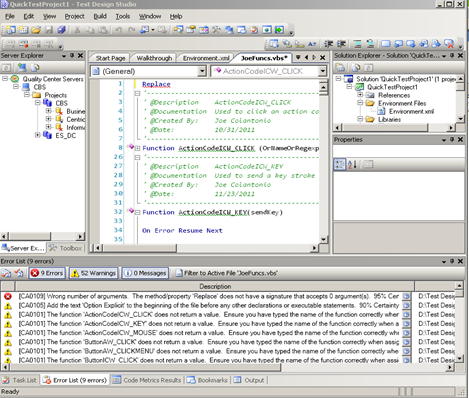Click the Description column header

tap(215, 286)
